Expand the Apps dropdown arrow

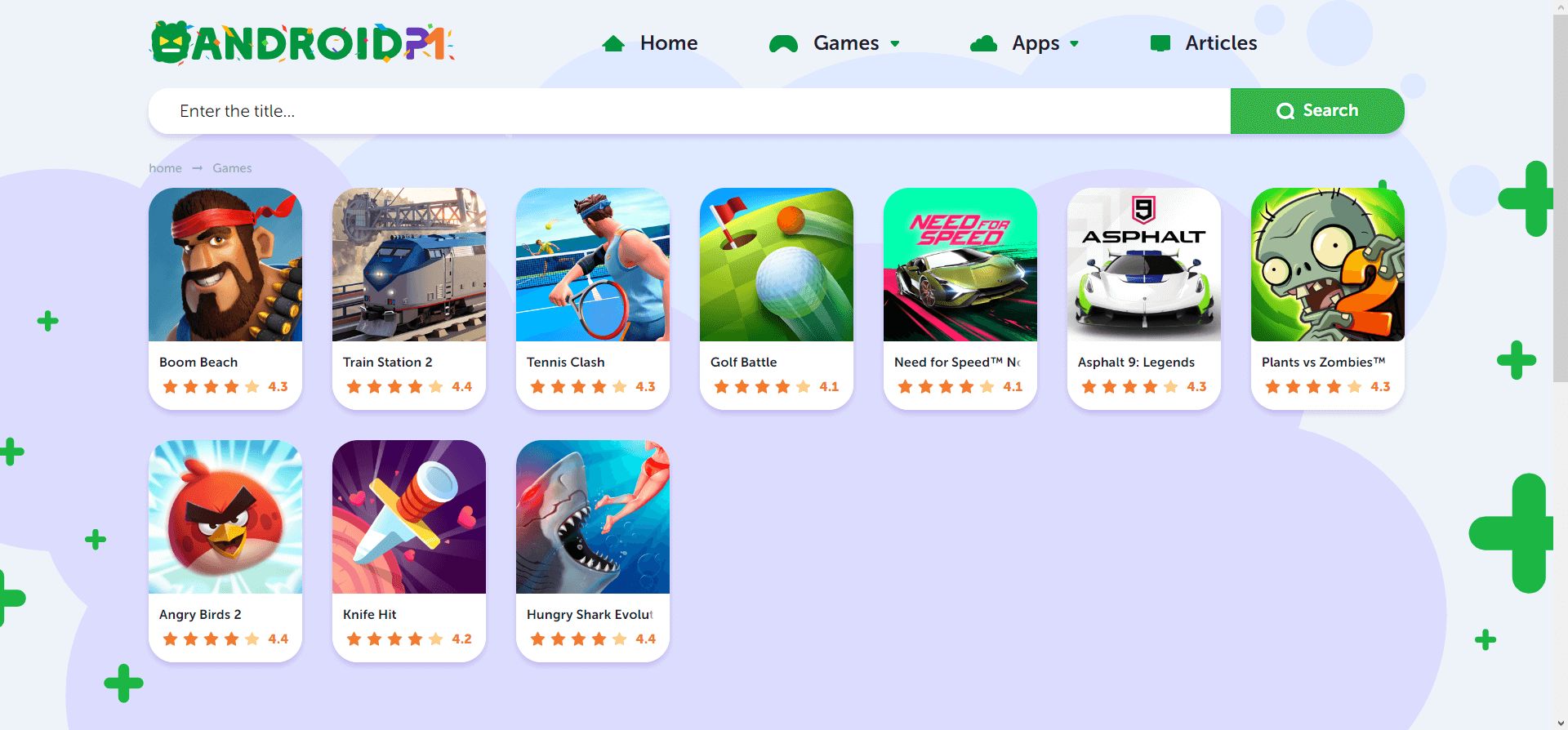click(x=1074, y=44)
